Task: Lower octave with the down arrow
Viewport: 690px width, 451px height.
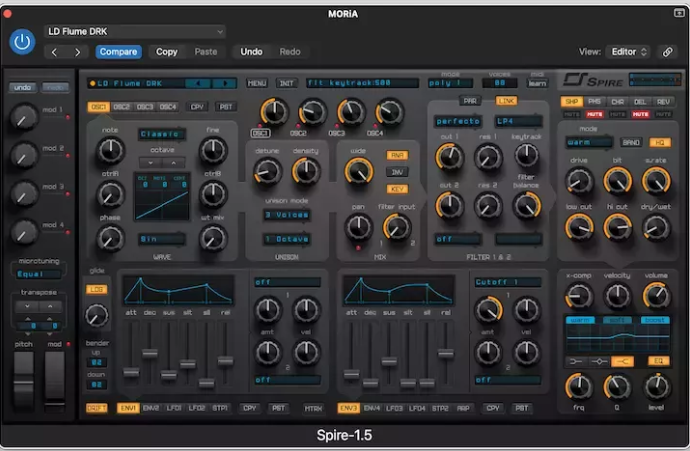Action: pyautogui.click(x=150, y=162)
